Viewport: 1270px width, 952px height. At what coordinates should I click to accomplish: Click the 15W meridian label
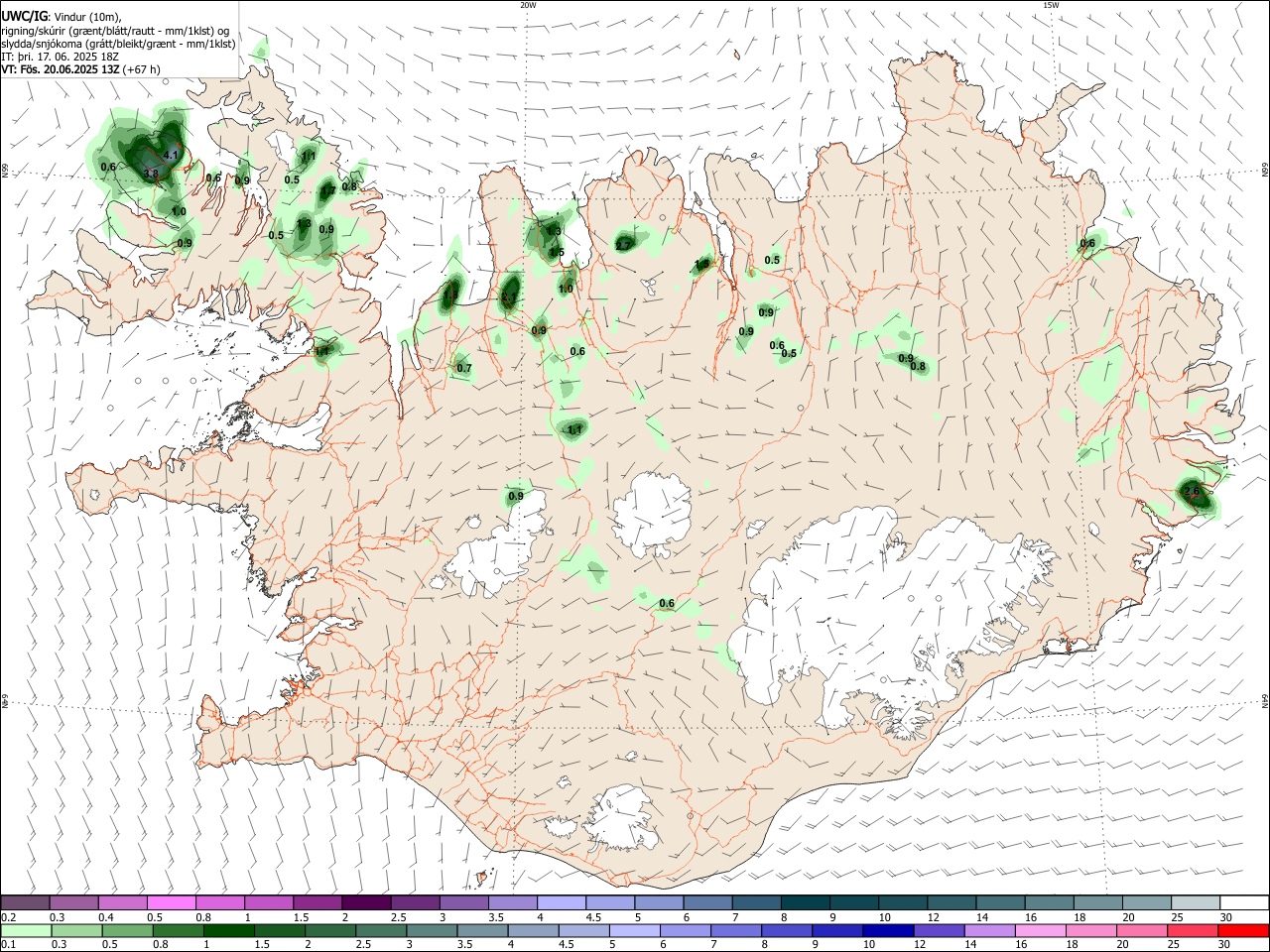click(1051, 5)
